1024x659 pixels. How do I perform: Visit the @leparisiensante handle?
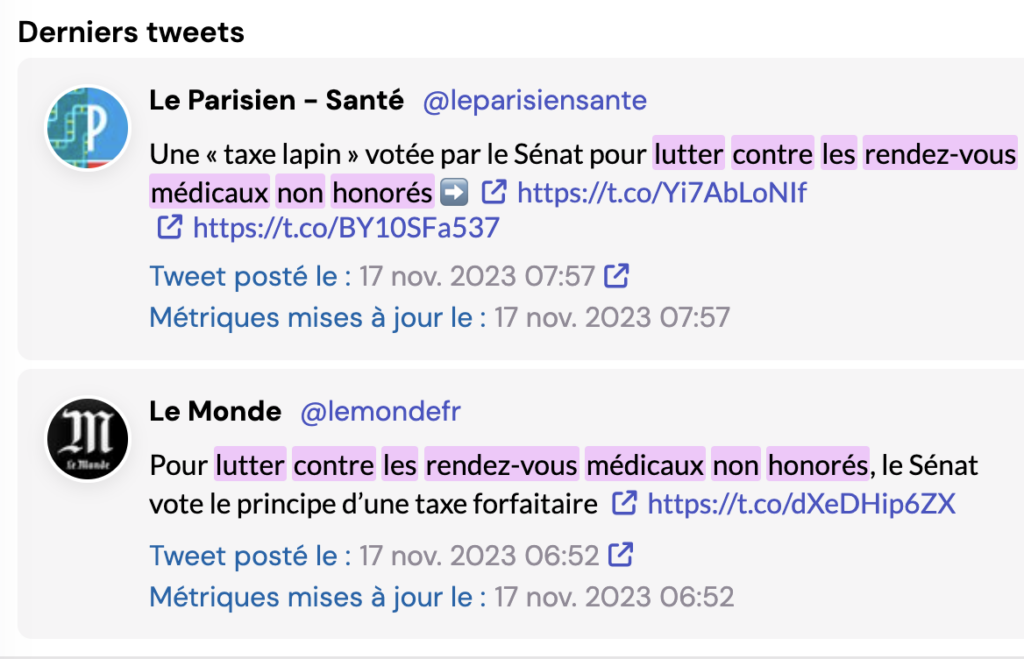(535, 100)
